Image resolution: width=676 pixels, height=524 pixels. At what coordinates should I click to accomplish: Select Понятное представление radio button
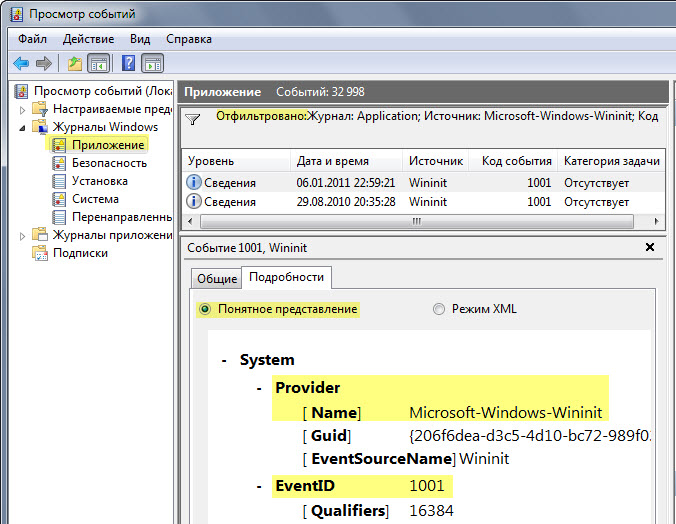click(205, 309)
